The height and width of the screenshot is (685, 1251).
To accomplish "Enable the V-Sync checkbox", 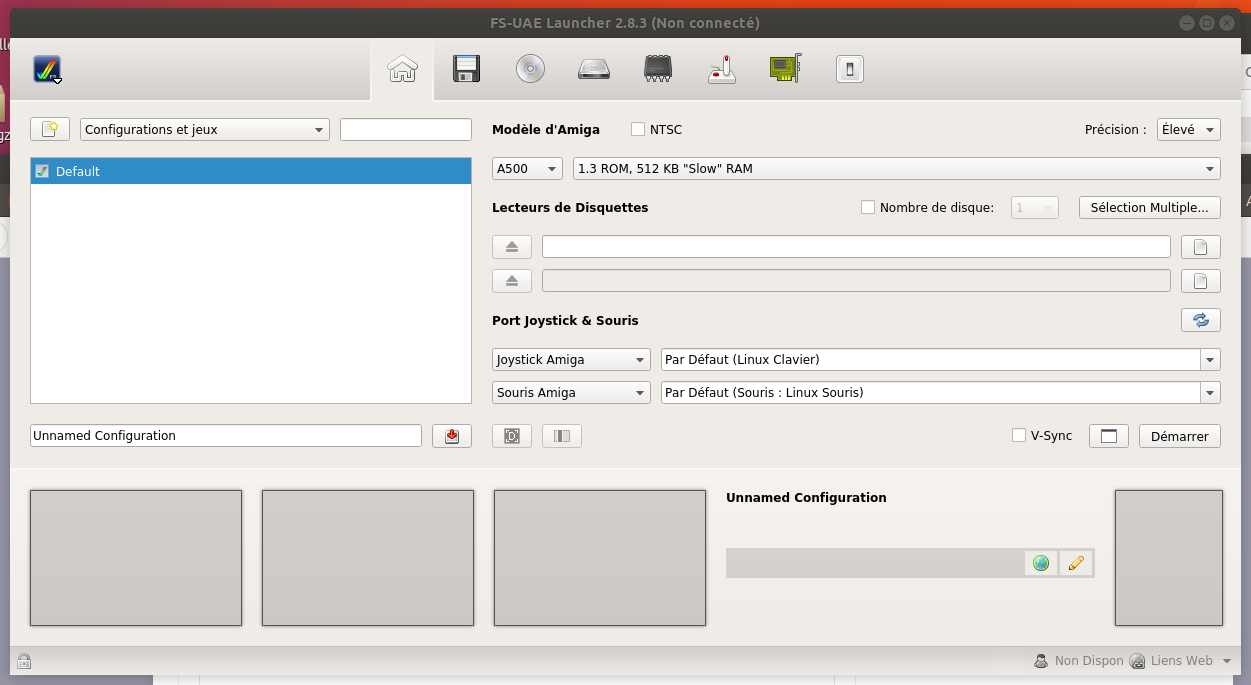I will click(1019, 435).
